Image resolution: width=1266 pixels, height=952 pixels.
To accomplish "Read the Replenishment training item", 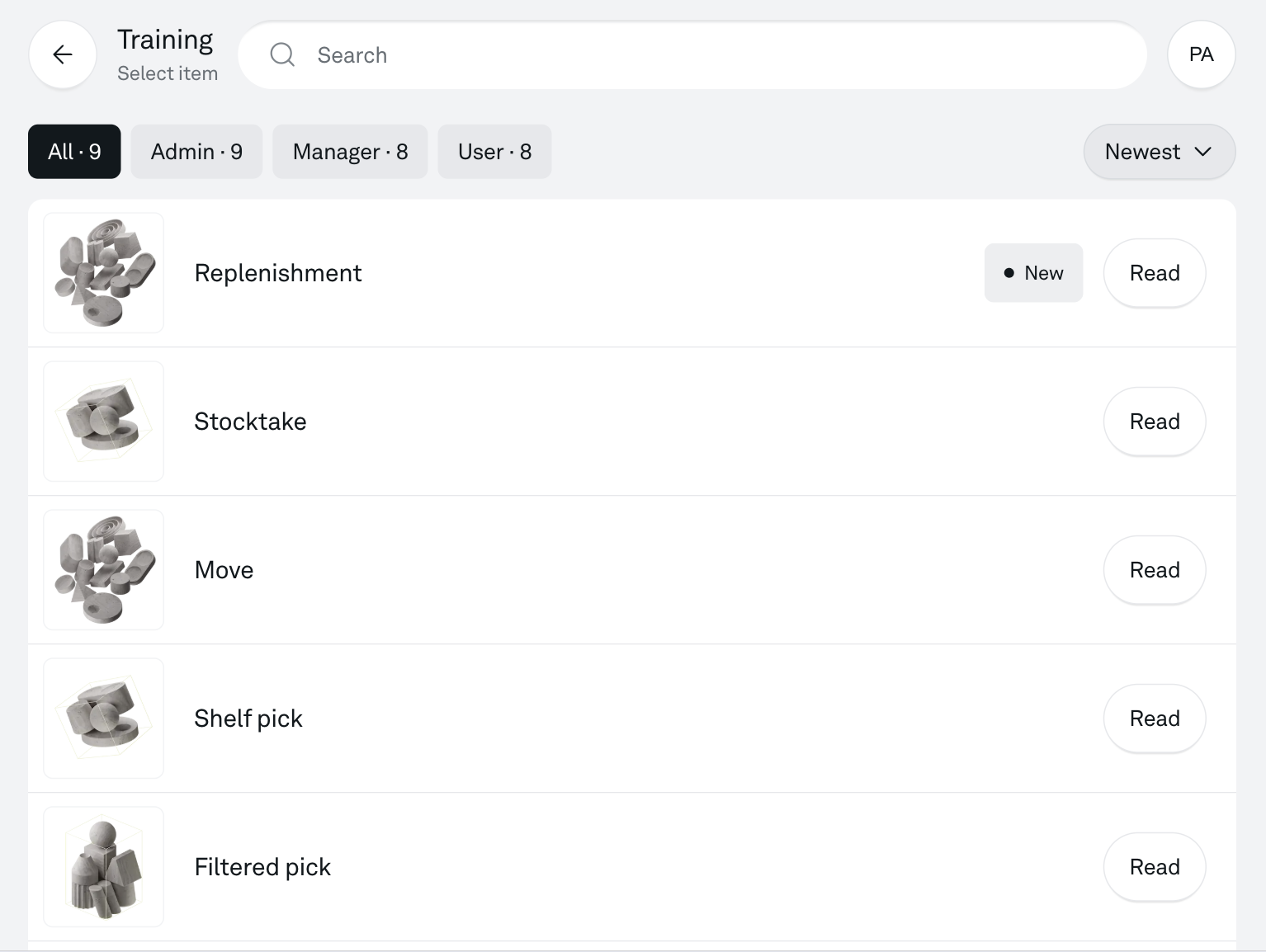I will pyautogui.click(x=1155, y=273).
